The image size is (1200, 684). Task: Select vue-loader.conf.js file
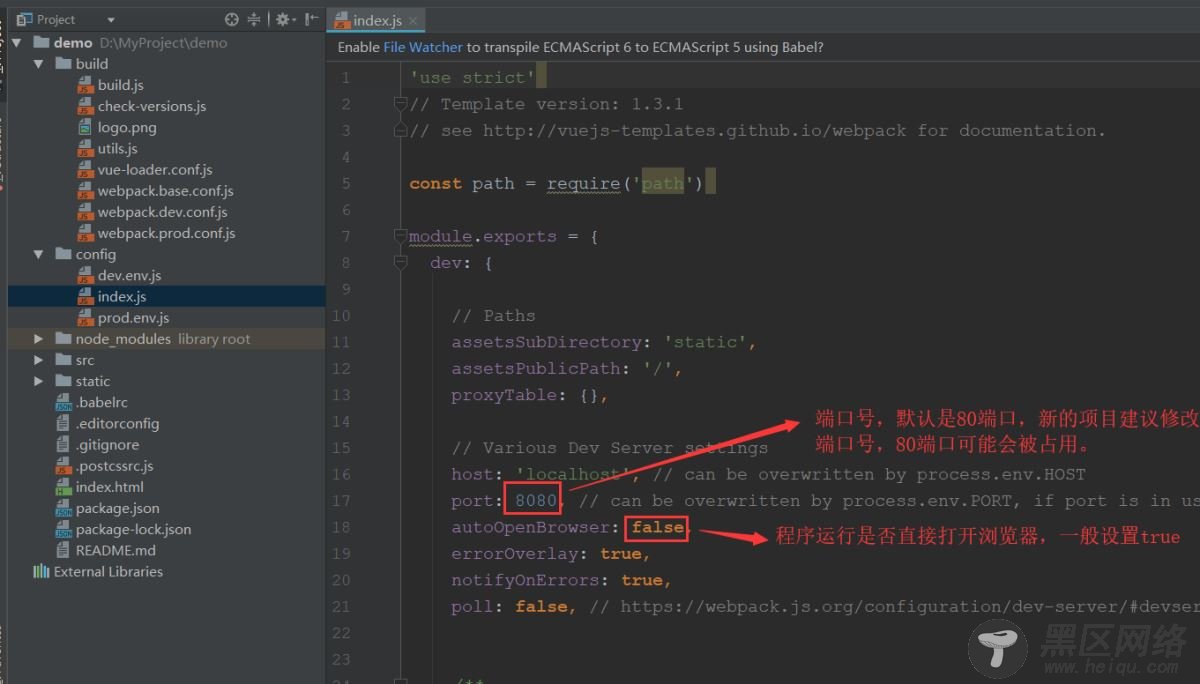[155, 169]
